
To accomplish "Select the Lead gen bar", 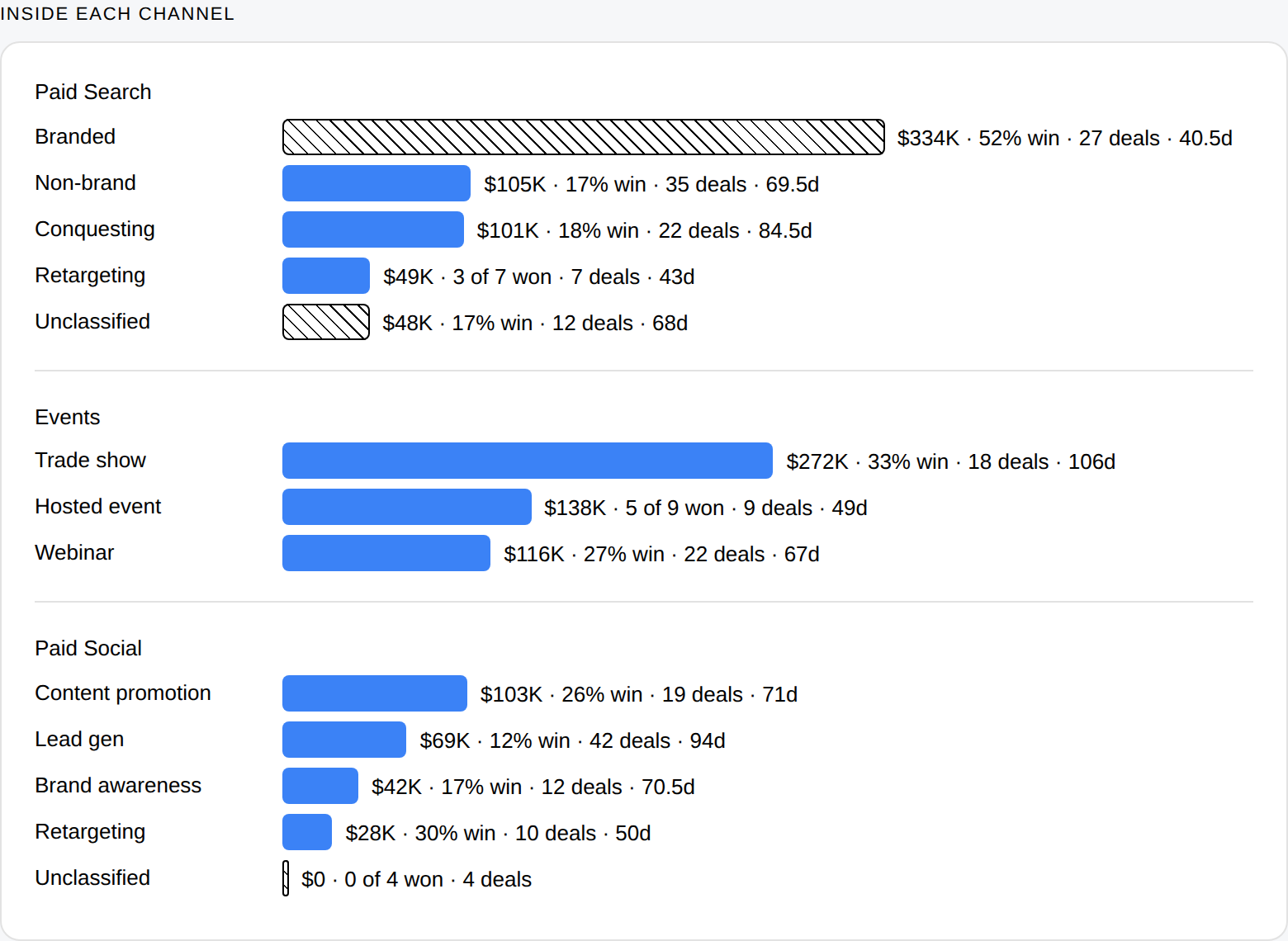I will point(344,740).
